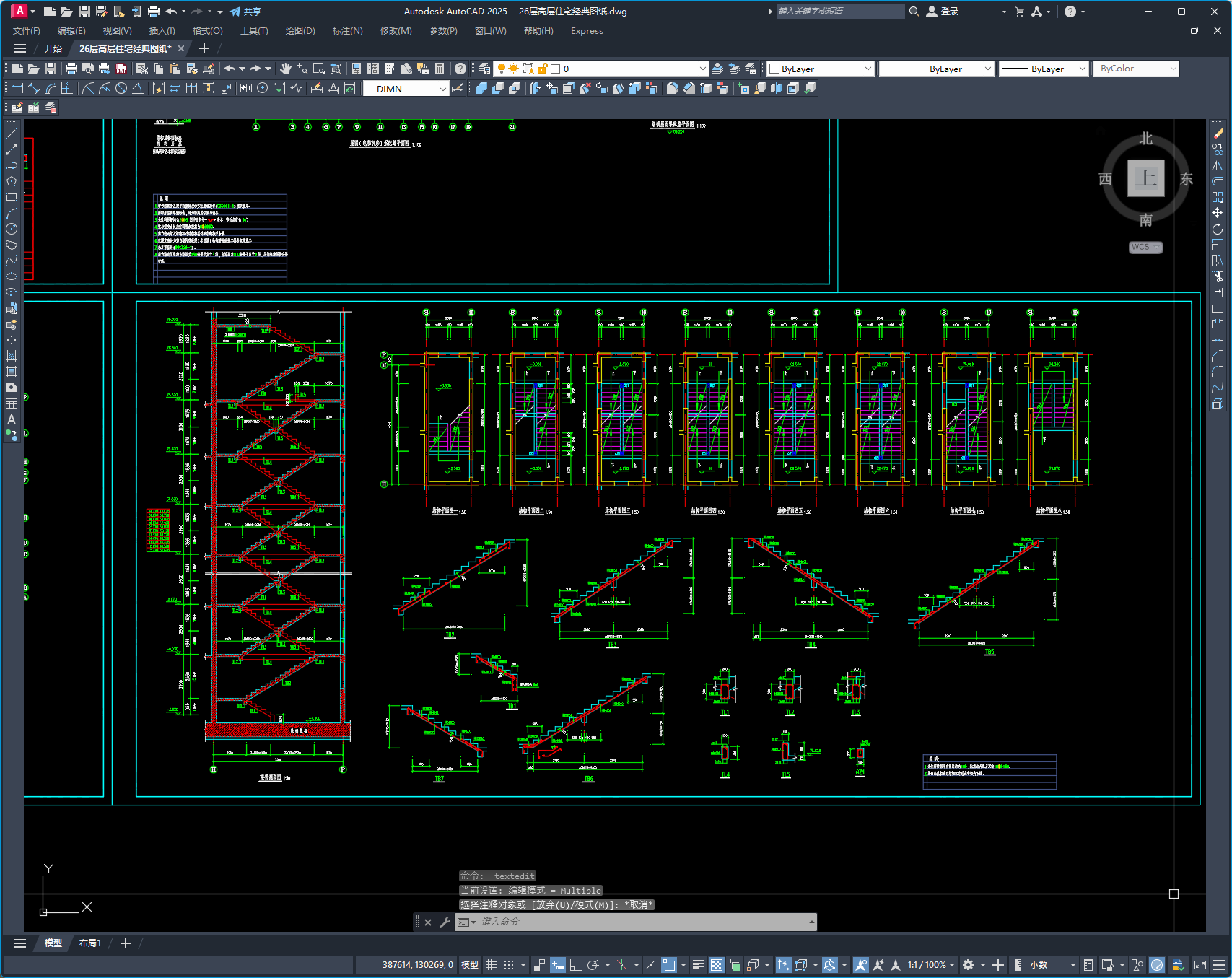1232x978 pixels.
Task: Click the Plot print icon
Action: [x=71, y=69]
